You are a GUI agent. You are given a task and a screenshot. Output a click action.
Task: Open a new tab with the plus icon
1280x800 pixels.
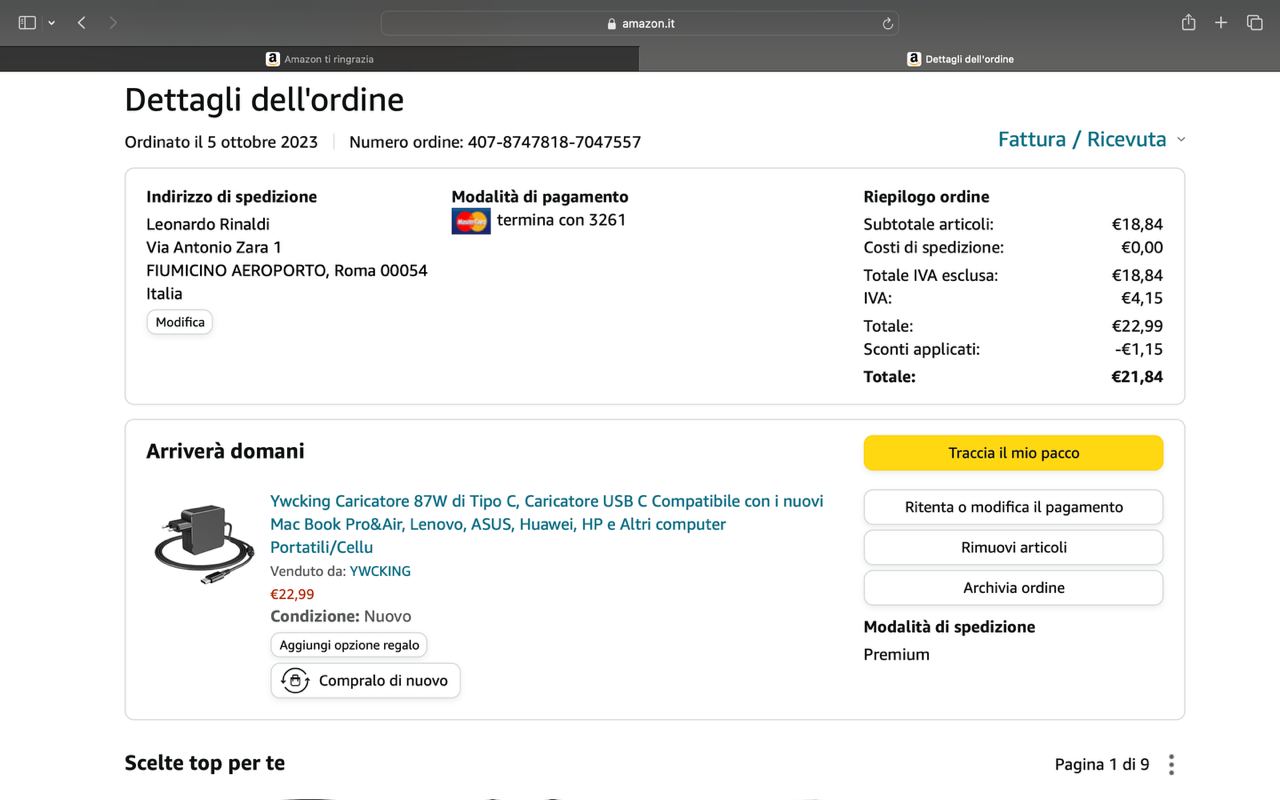(1221, 22)
